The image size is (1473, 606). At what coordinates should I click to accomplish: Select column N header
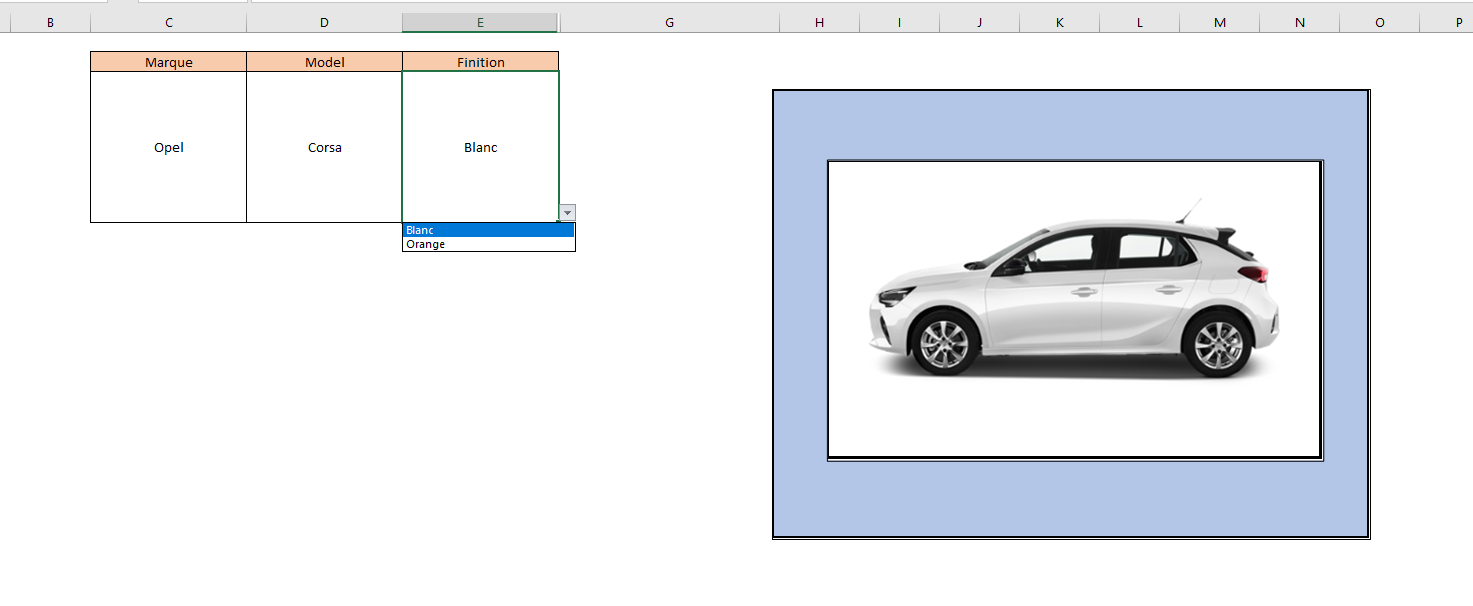pyautogui.click(x=1300, y=22)
